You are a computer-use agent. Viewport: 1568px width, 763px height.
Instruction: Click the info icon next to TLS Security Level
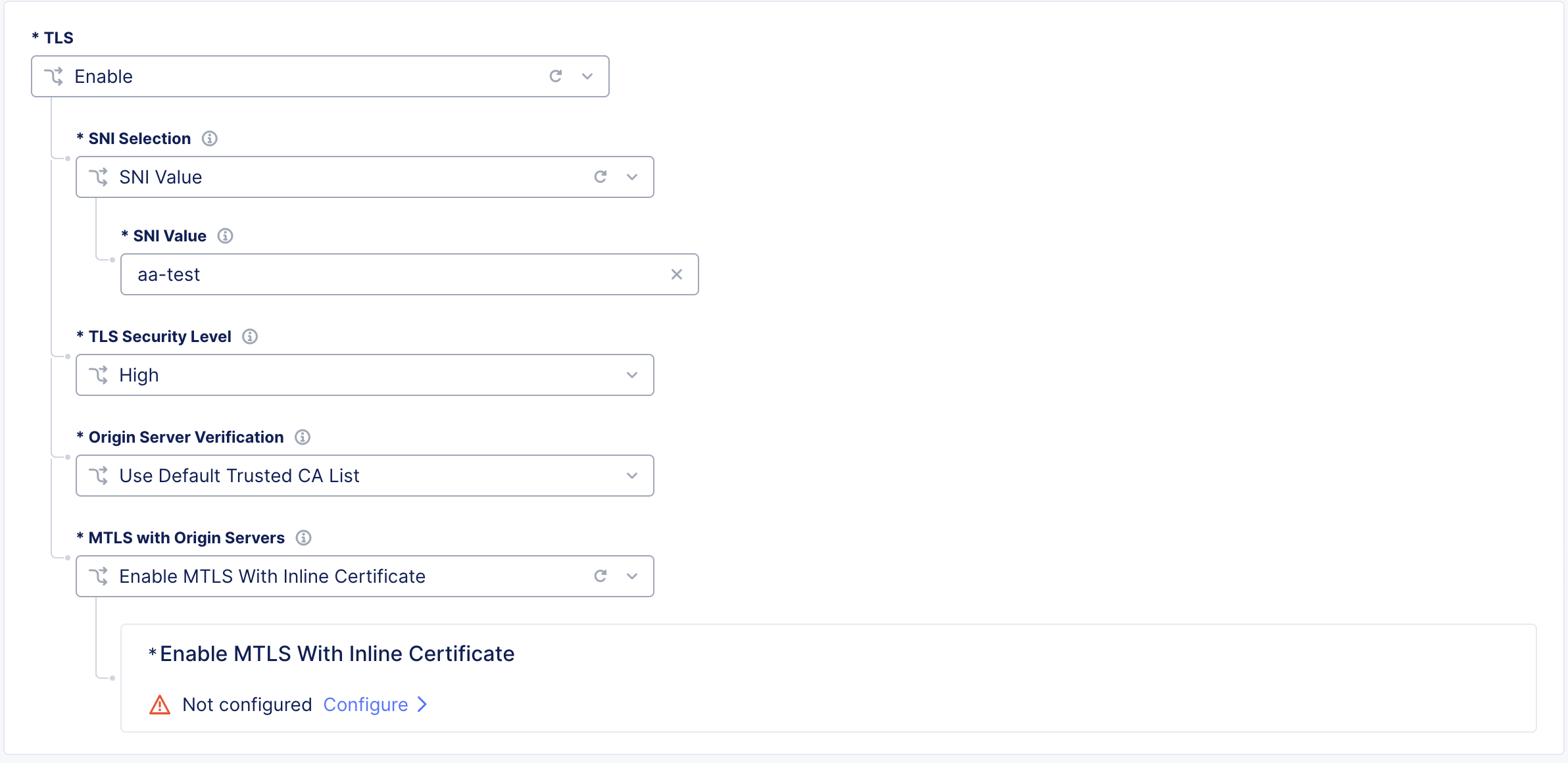249,336
